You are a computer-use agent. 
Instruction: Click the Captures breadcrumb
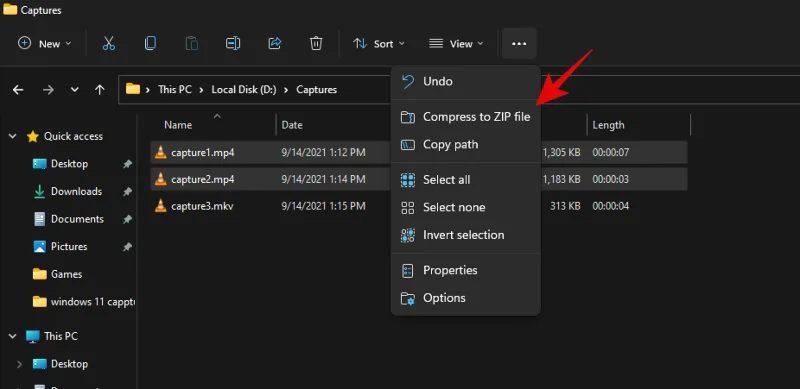coord(316,90)
